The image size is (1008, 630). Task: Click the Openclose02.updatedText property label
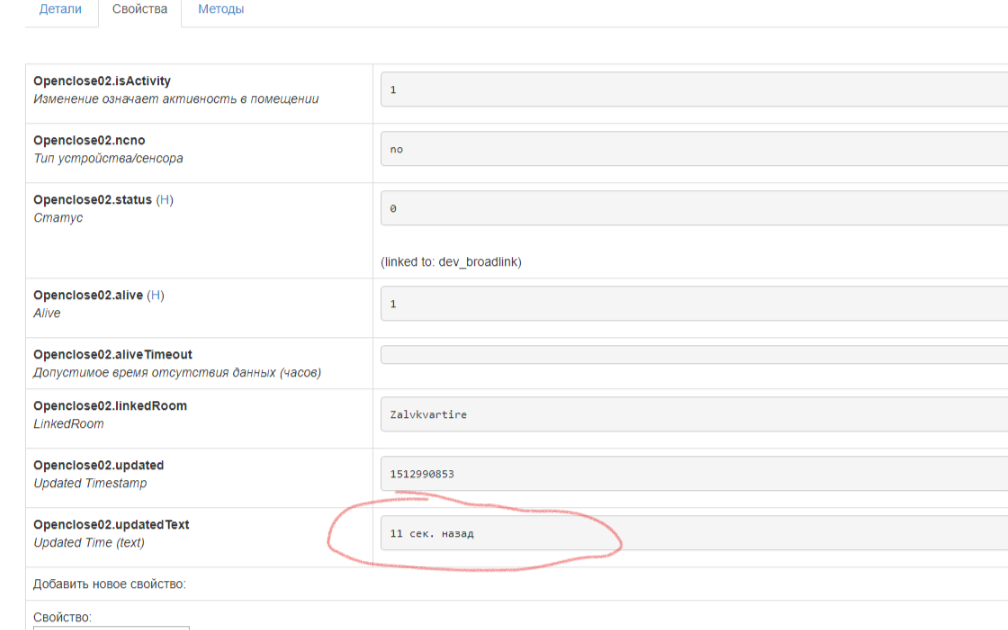[111, 525]
